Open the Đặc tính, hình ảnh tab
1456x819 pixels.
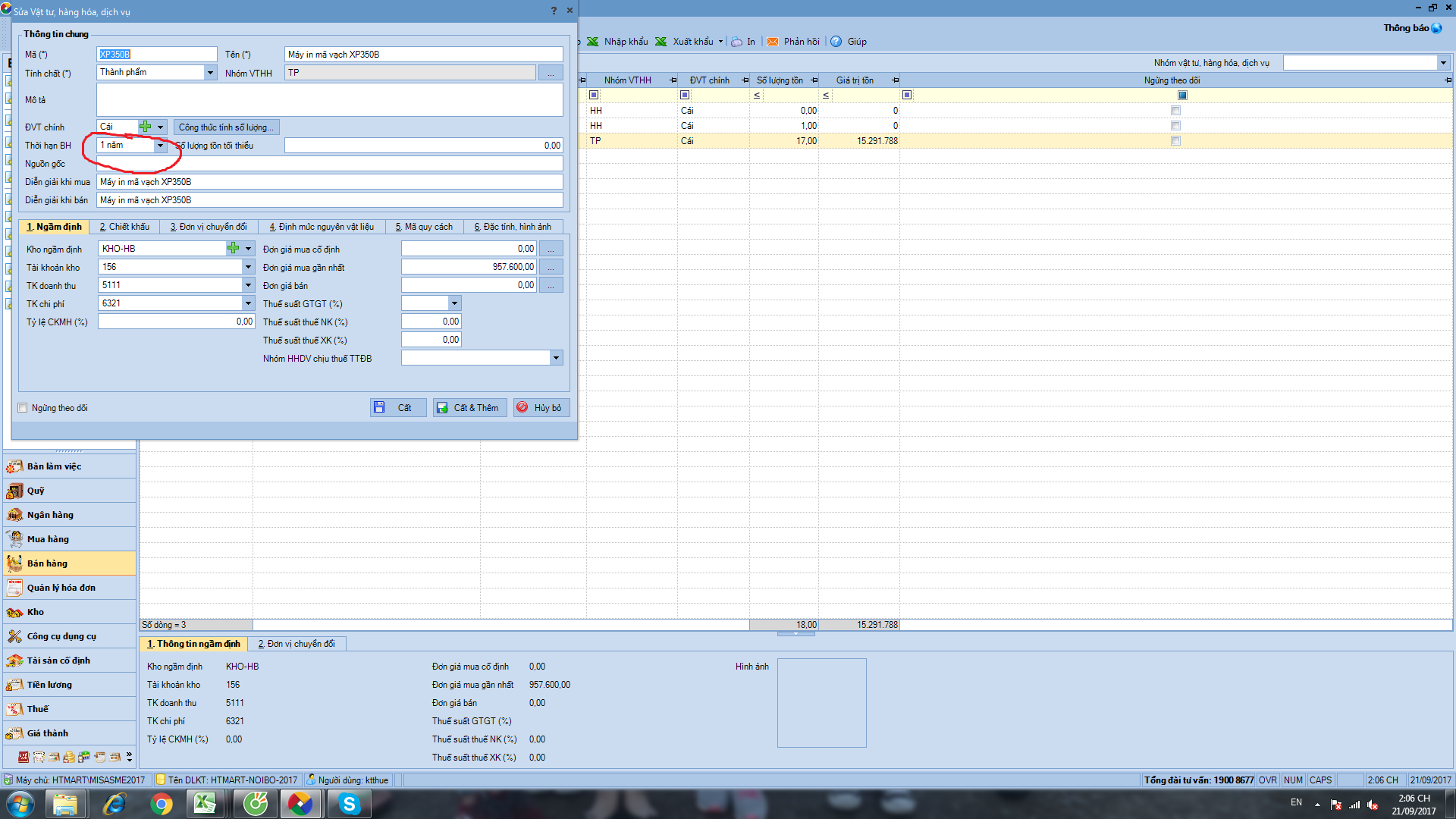click(513, 227)
